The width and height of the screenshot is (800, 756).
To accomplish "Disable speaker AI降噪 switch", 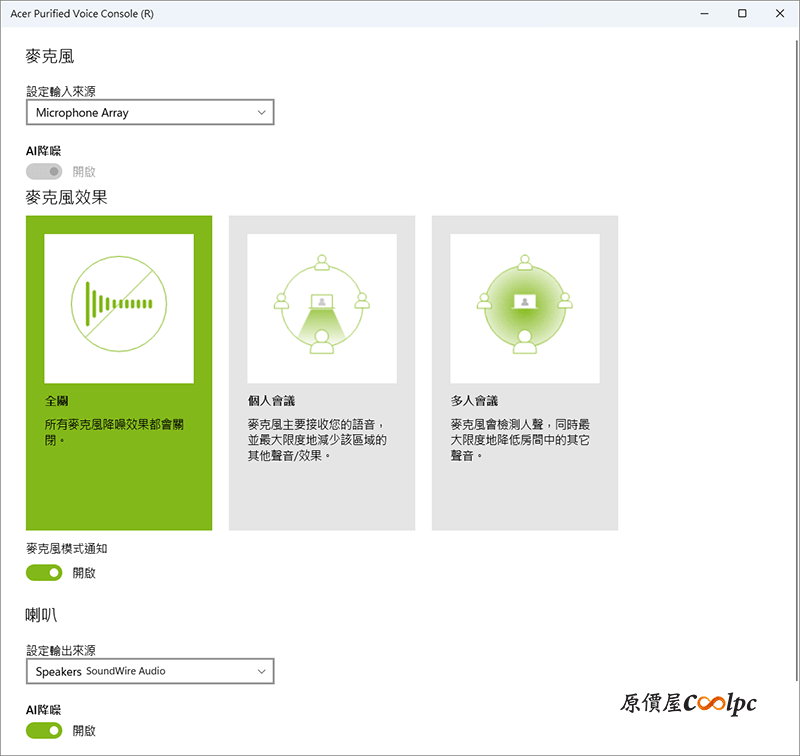I will (44, 730).
